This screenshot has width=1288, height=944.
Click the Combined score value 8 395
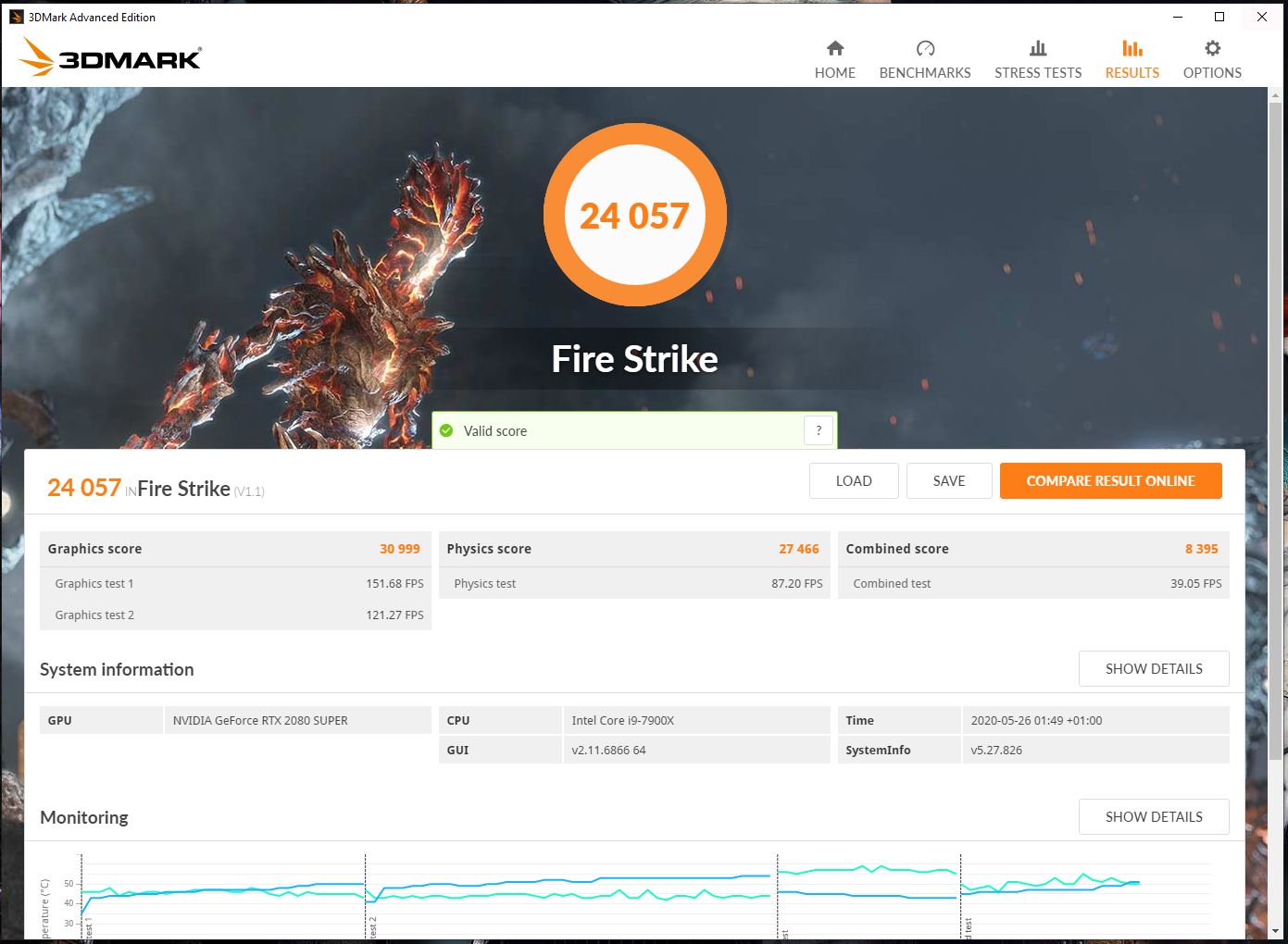(1202, 549)
